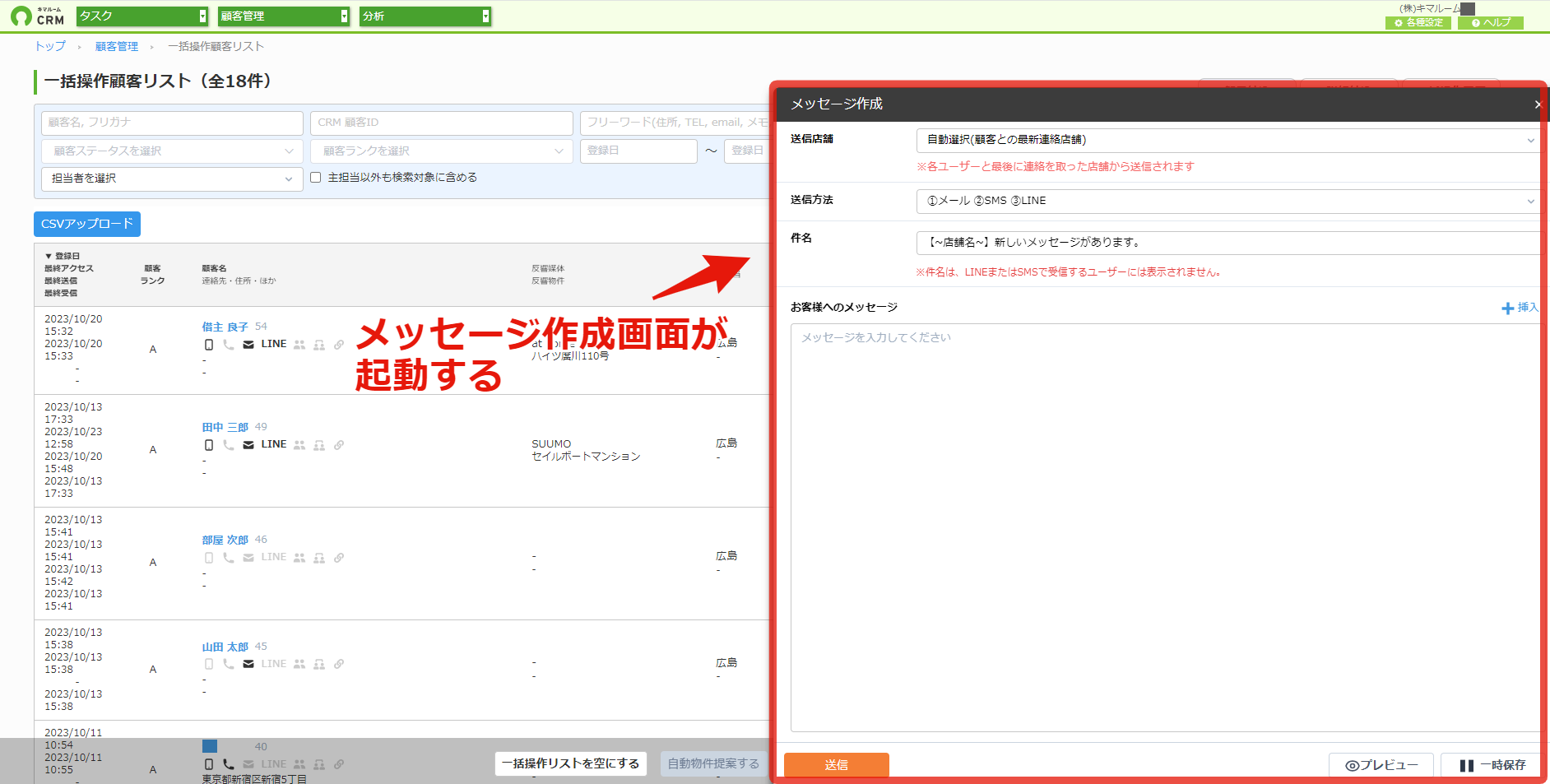Toggle 主担当以外も検索対象に含める checkbox
Viewport: 1550px width, 784px height.
coord(315,178)
